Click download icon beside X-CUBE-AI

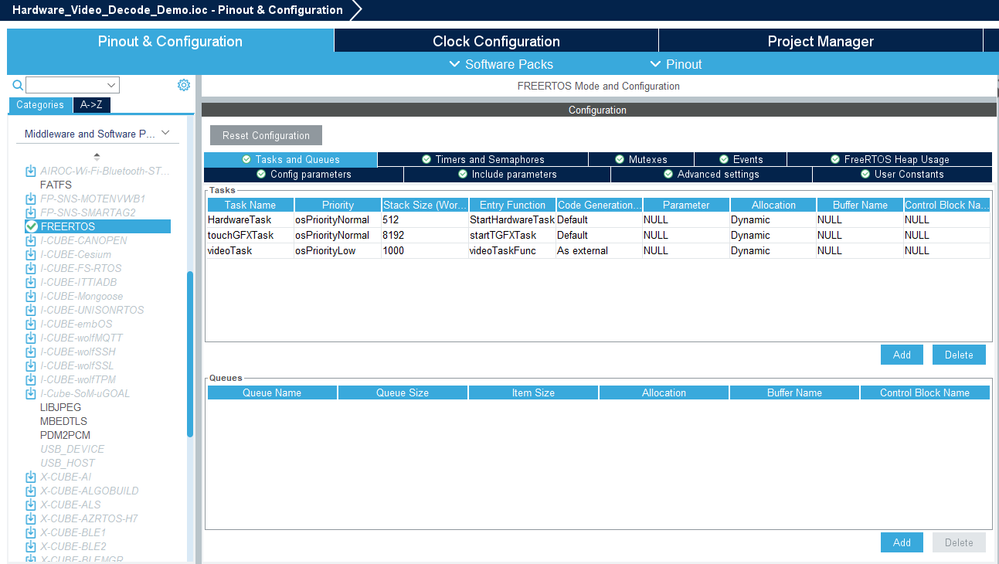(x=31, y=477)
